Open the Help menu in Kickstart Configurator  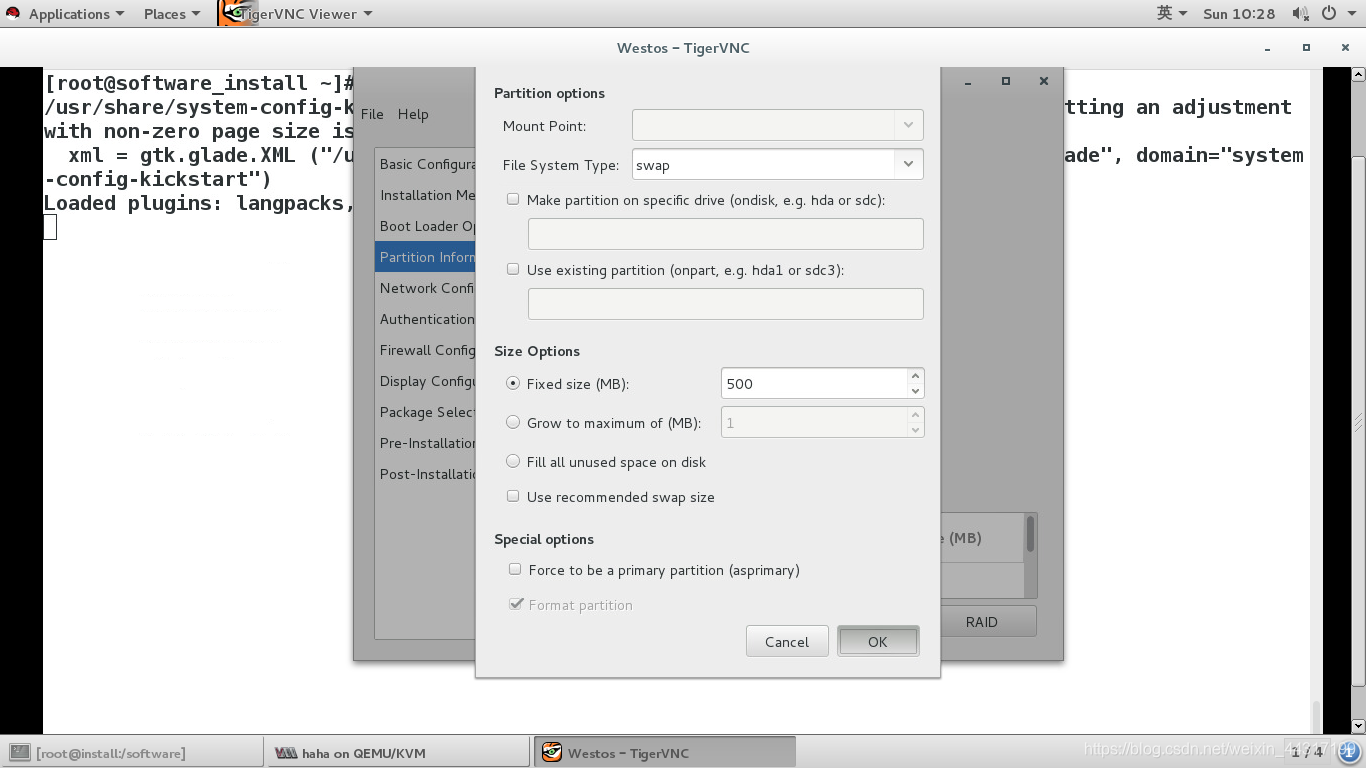pyautogui.click(x=413, y=114)
